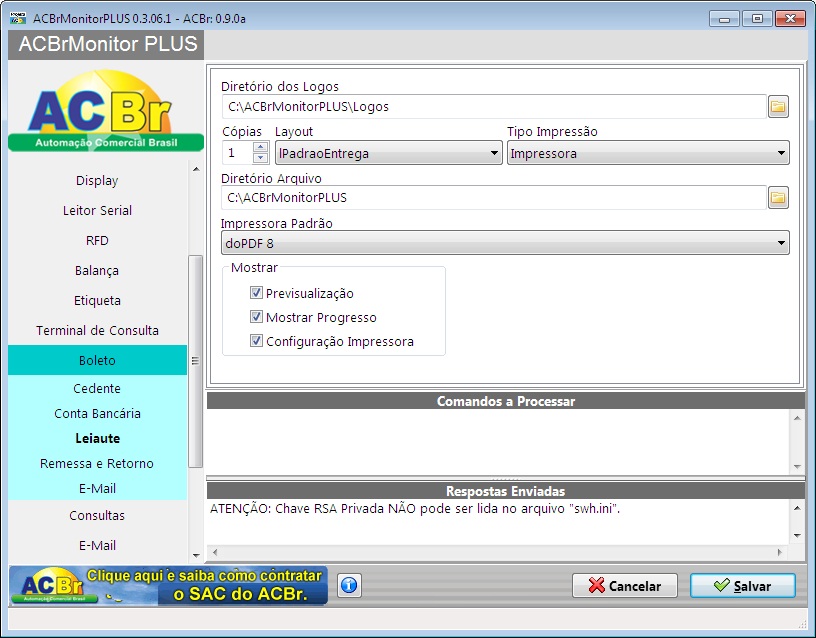Open the Tipo Impressão dropdown
This screenshot has width=816, height=638.
coord(648,153)
